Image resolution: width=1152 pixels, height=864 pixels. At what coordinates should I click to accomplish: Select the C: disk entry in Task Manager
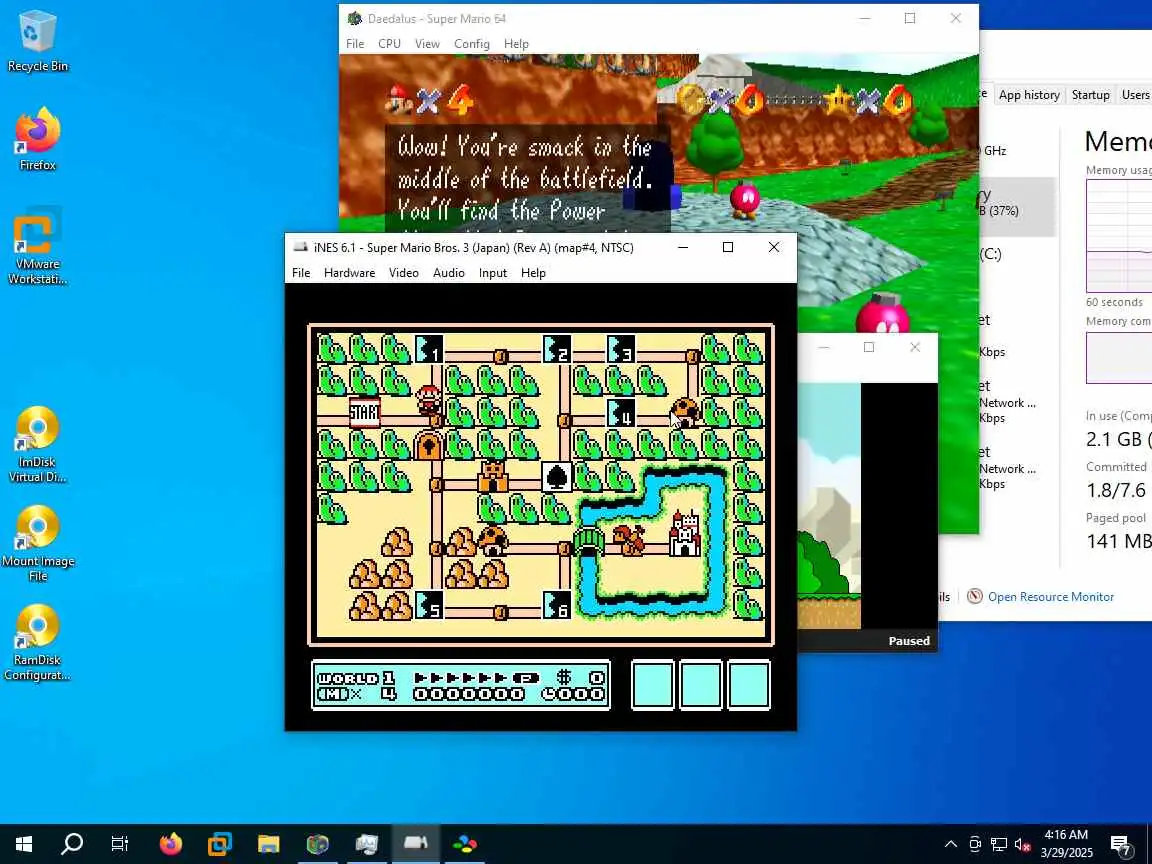(x=1018, y=254)
